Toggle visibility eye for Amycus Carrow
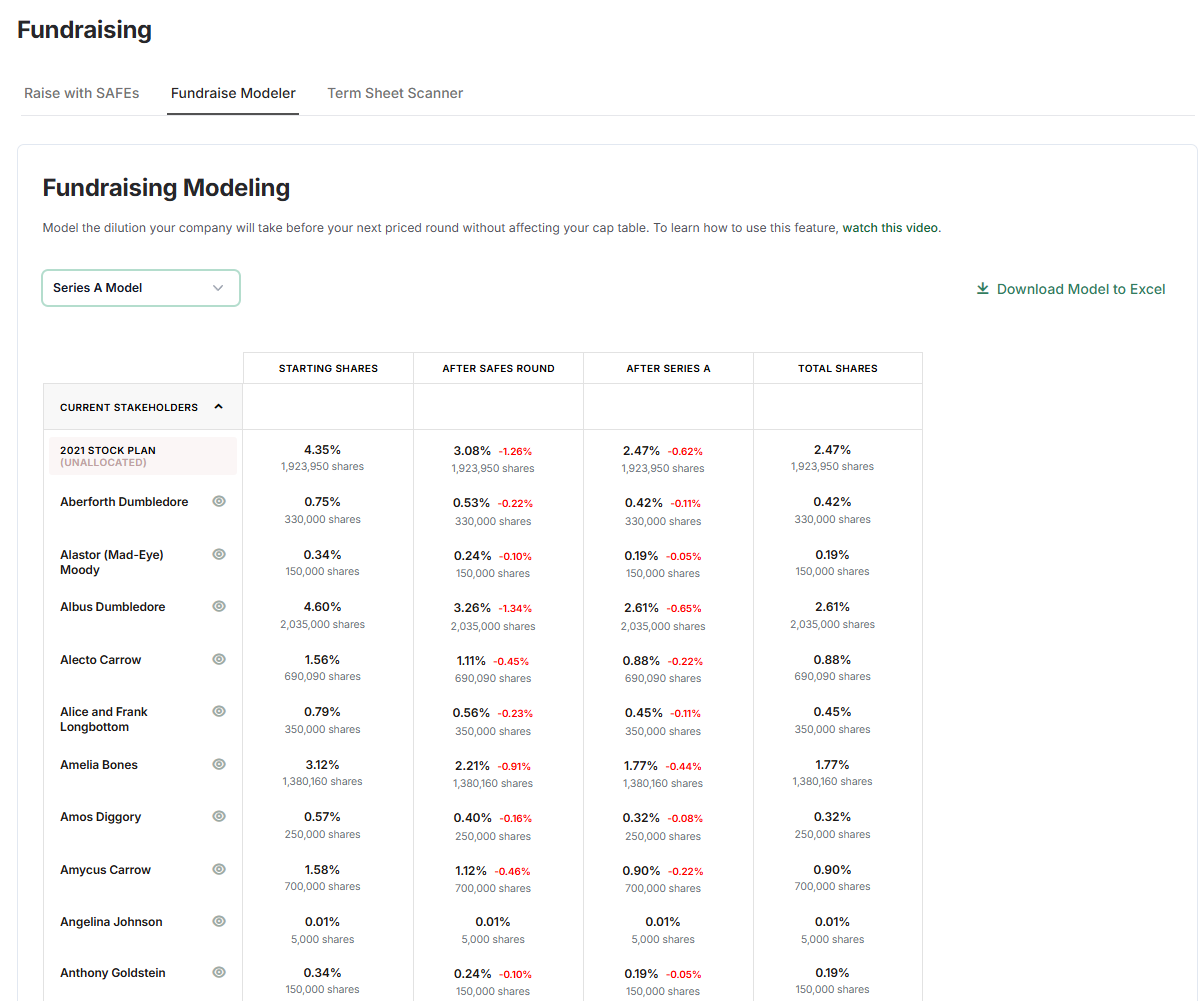The width and height of the screenshot is (1198, 1001). pos(219,869)
